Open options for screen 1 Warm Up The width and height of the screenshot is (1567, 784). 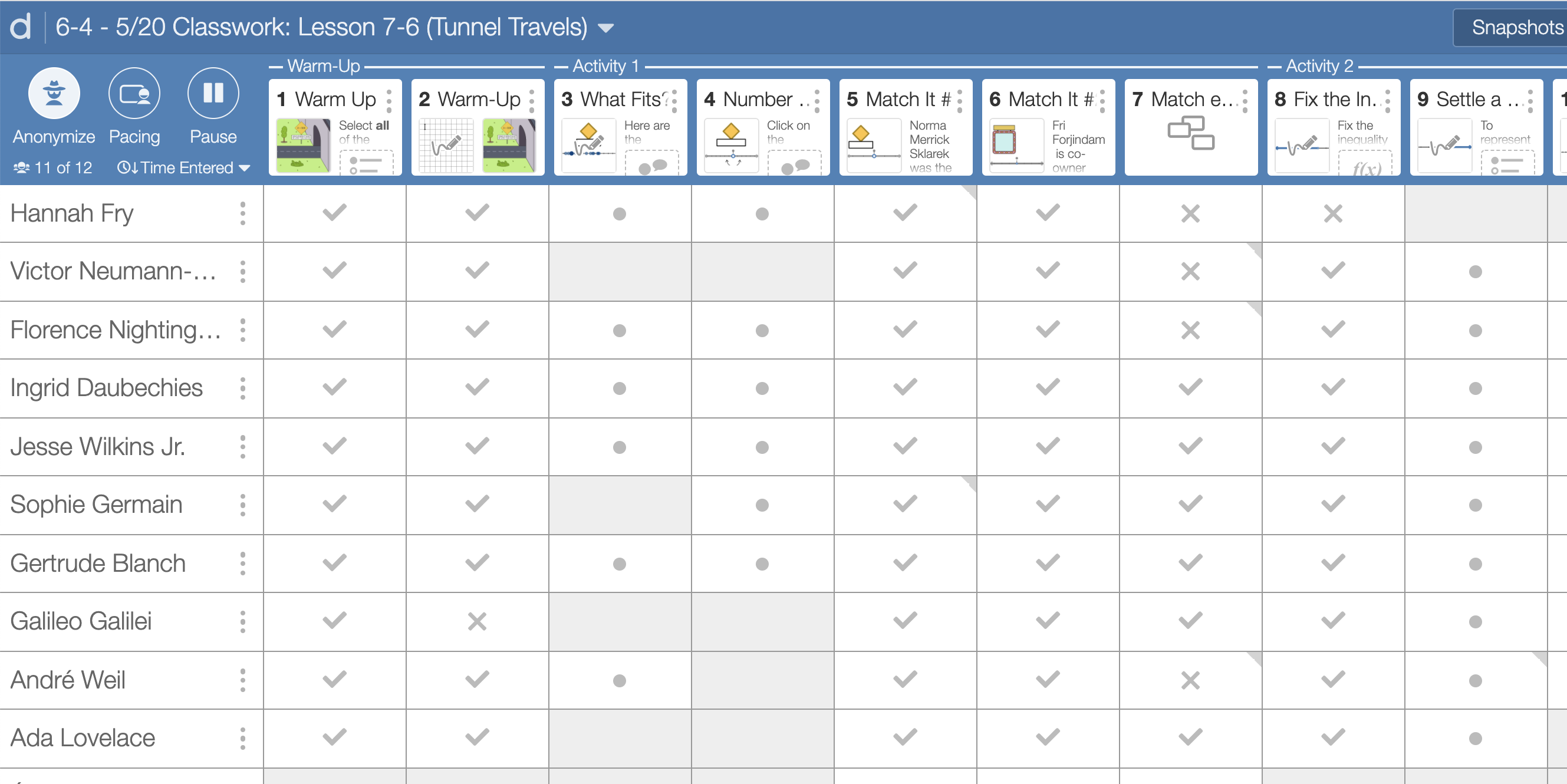pyautogui.click(x=389, y=100)
